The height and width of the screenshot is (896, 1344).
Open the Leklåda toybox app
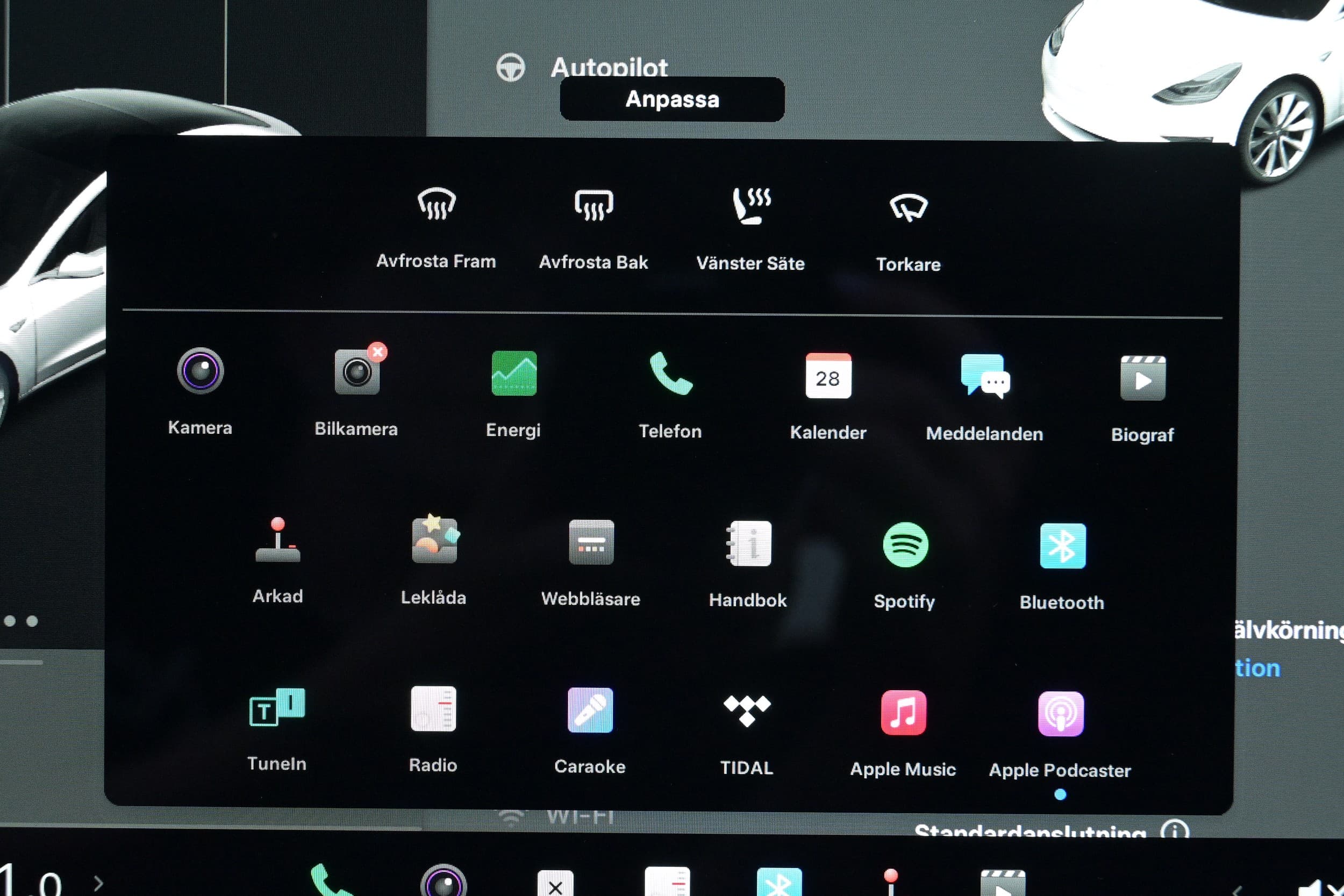[434, 541]
